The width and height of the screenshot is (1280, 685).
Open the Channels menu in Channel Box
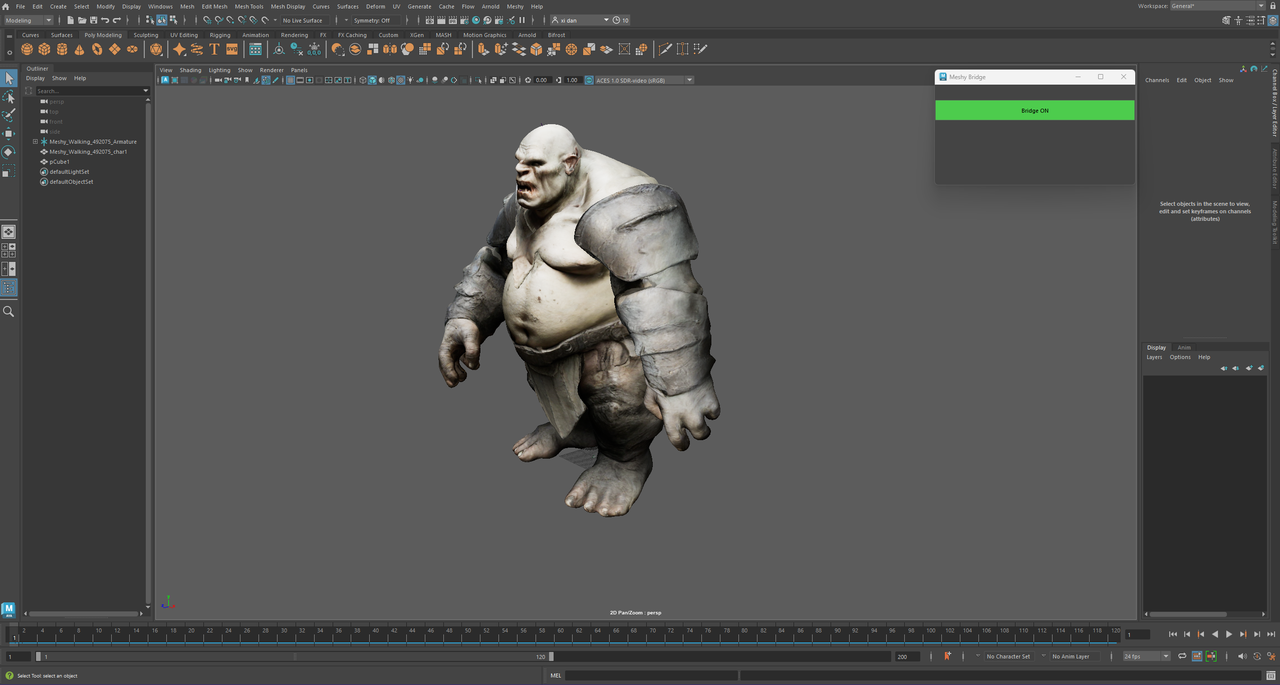[1157, 80]
